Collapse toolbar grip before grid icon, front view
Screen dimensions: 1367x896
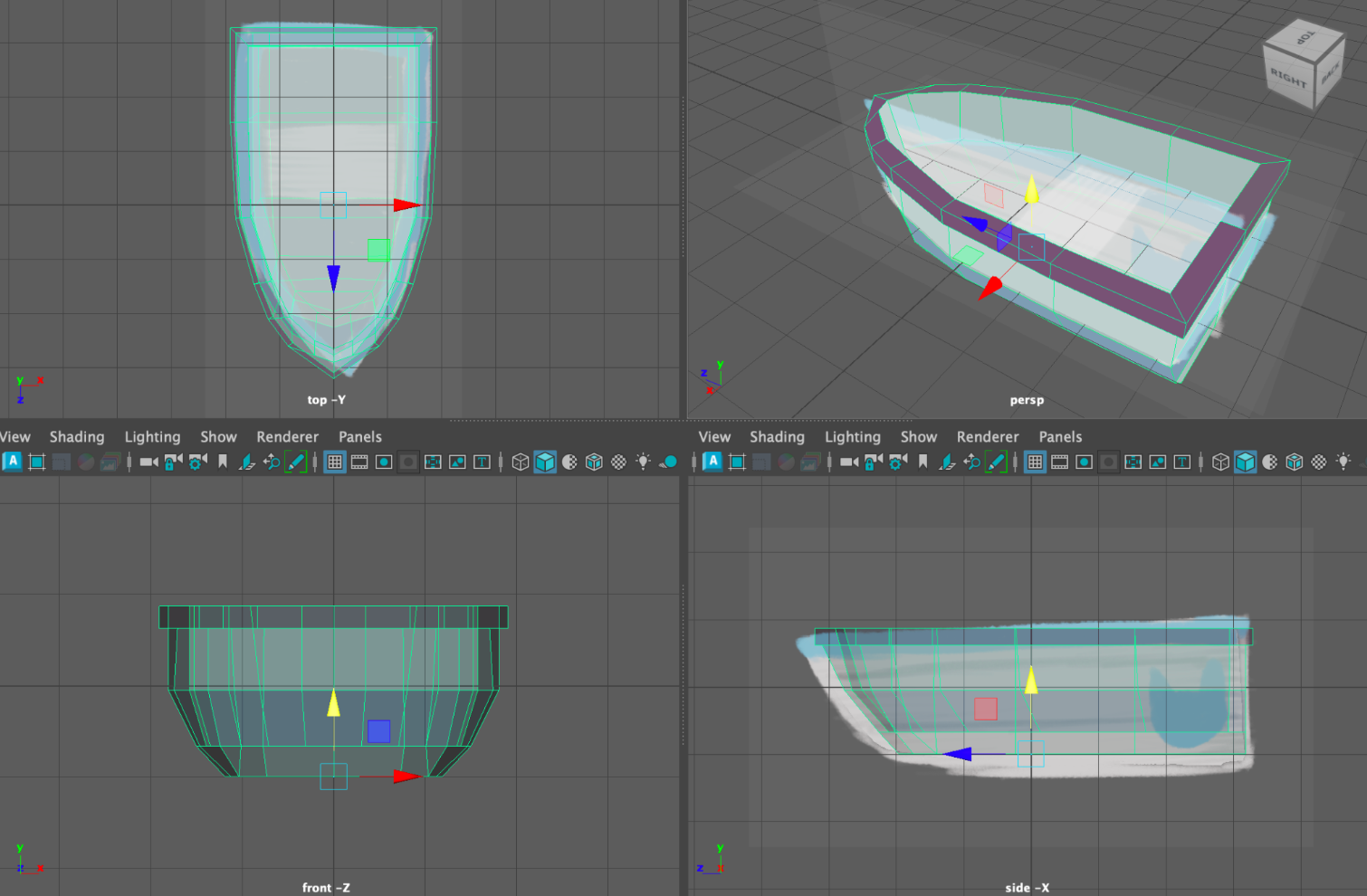[315, 462]
